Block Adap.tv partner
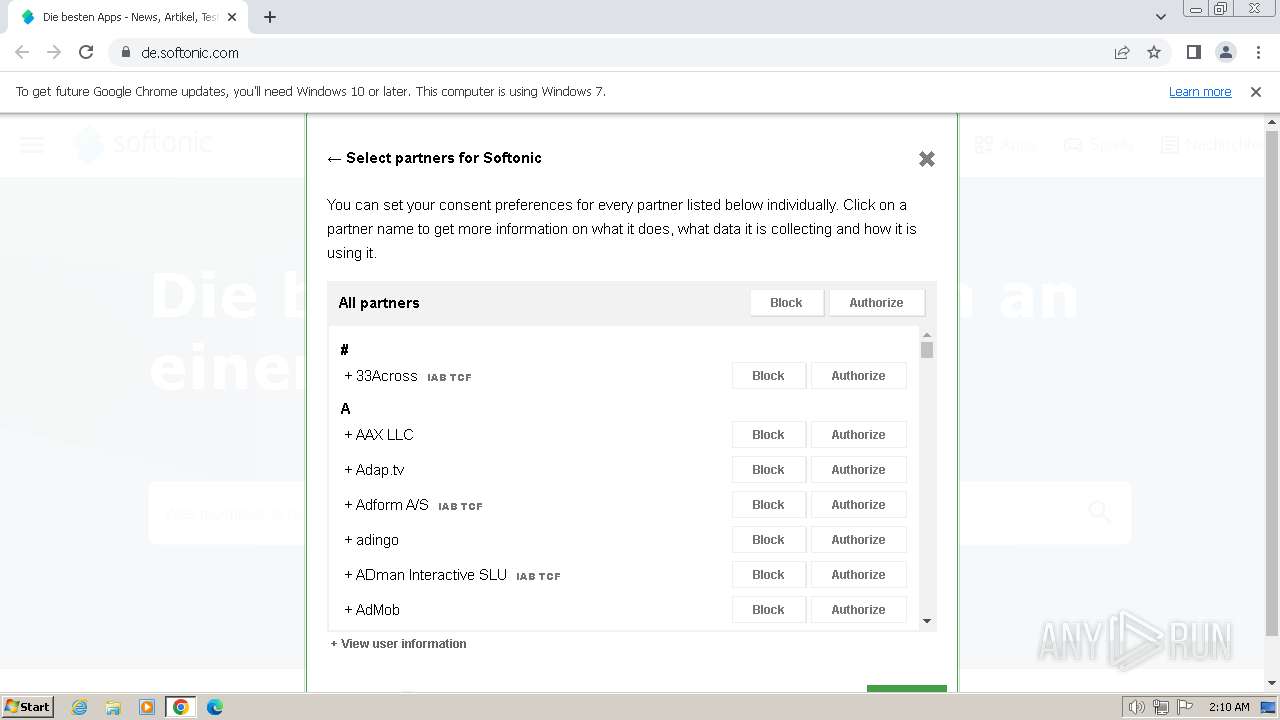Image resolution: width=1280 pixels, height=720 pixels. (768, 470)
